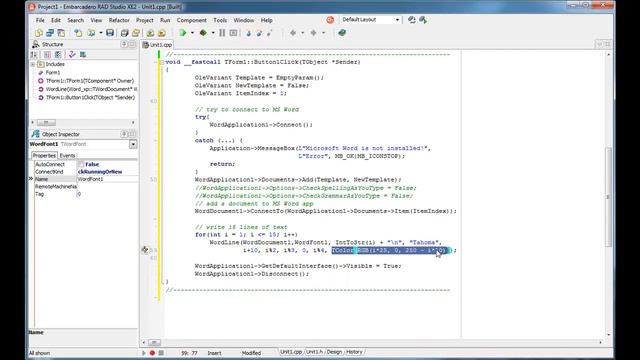The width and height of the screenshot is (640, 360).
Task: Open the Run Without Debugging dropdown arrow
Action: (213, 33)
